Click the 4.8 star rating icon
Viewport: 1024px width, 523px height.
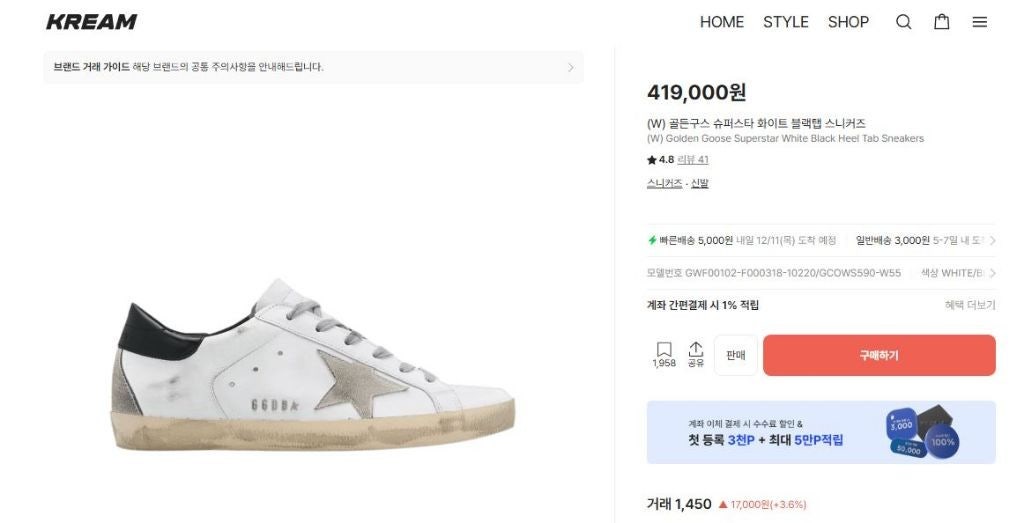pos(652,160)
